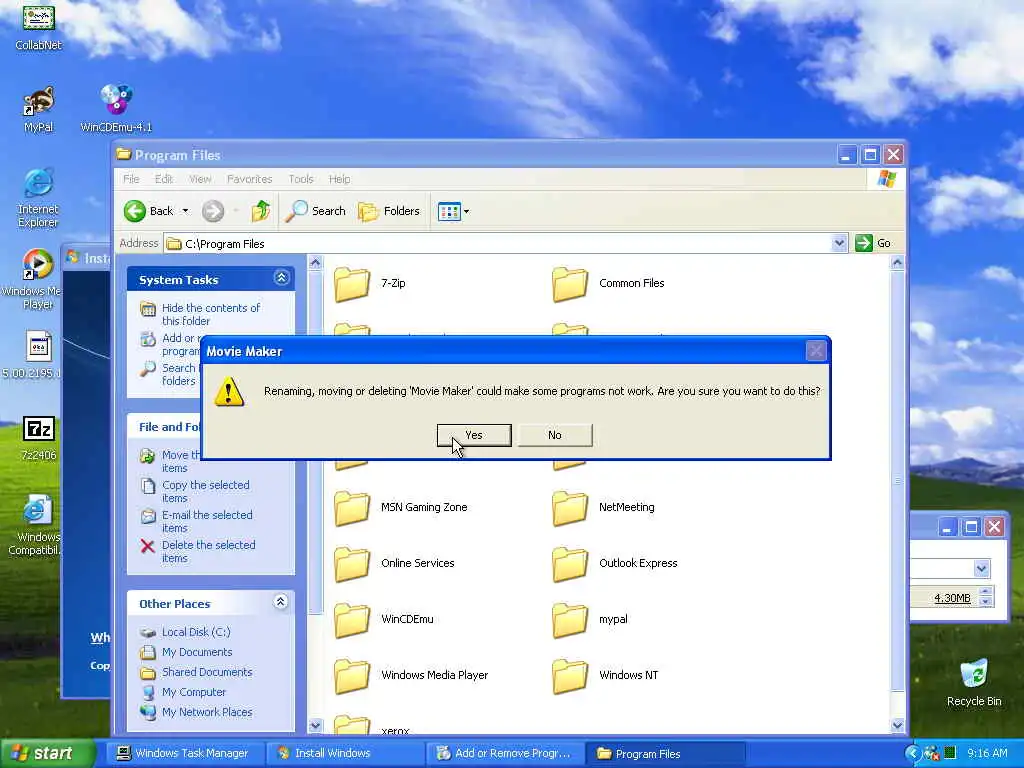Click the 7z2406 desktop icon
The height and width of the screenshot is (768, 1024).
click(x=39, y=430)
